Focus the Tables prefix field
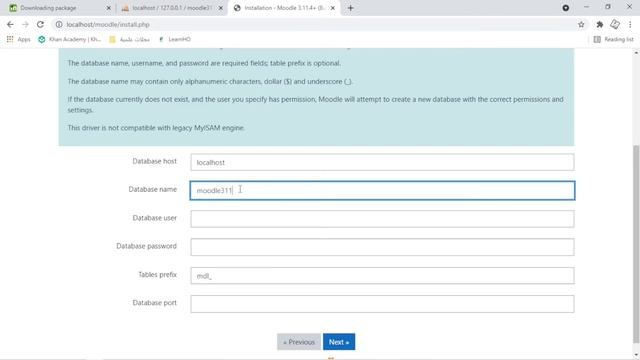640x360 pixels. 382,276
